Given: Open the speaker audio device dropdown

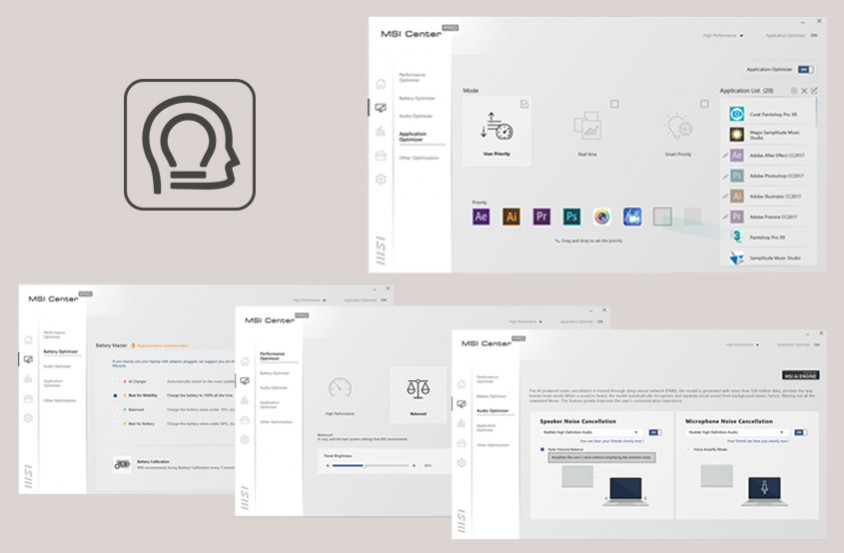Looking at the screenshot, I should pyautogui.click(x=590, y=432).
